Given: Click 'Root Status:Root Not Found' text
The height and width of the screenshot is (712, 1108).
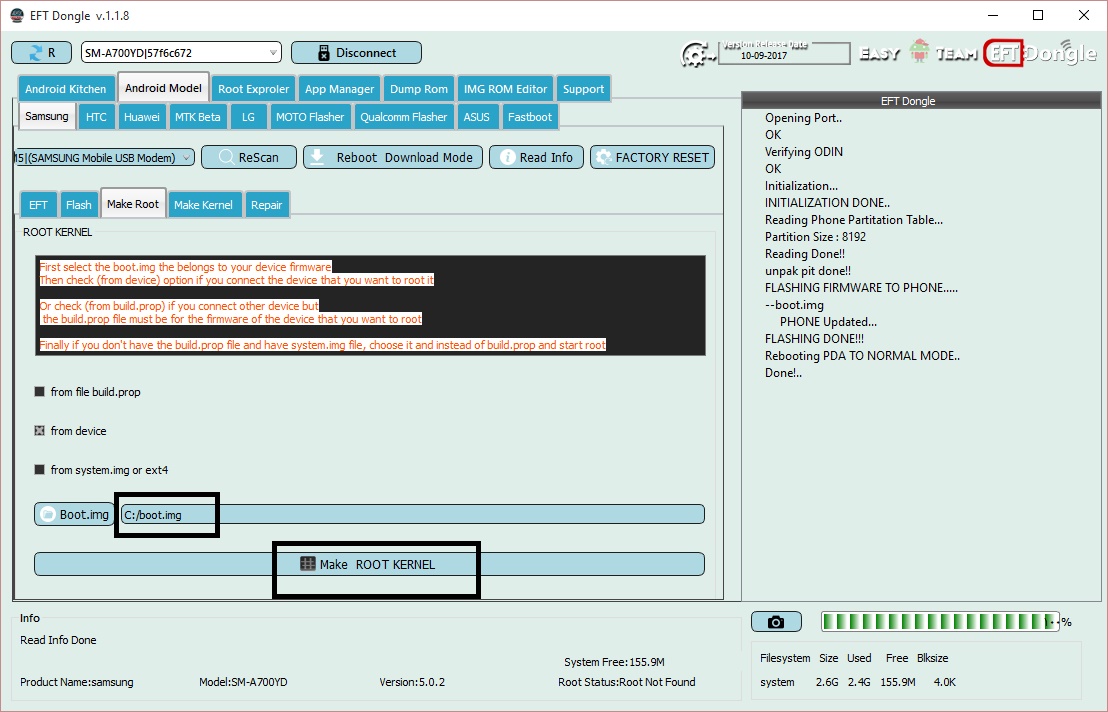Looking at the screenshot, I should 627,682.
